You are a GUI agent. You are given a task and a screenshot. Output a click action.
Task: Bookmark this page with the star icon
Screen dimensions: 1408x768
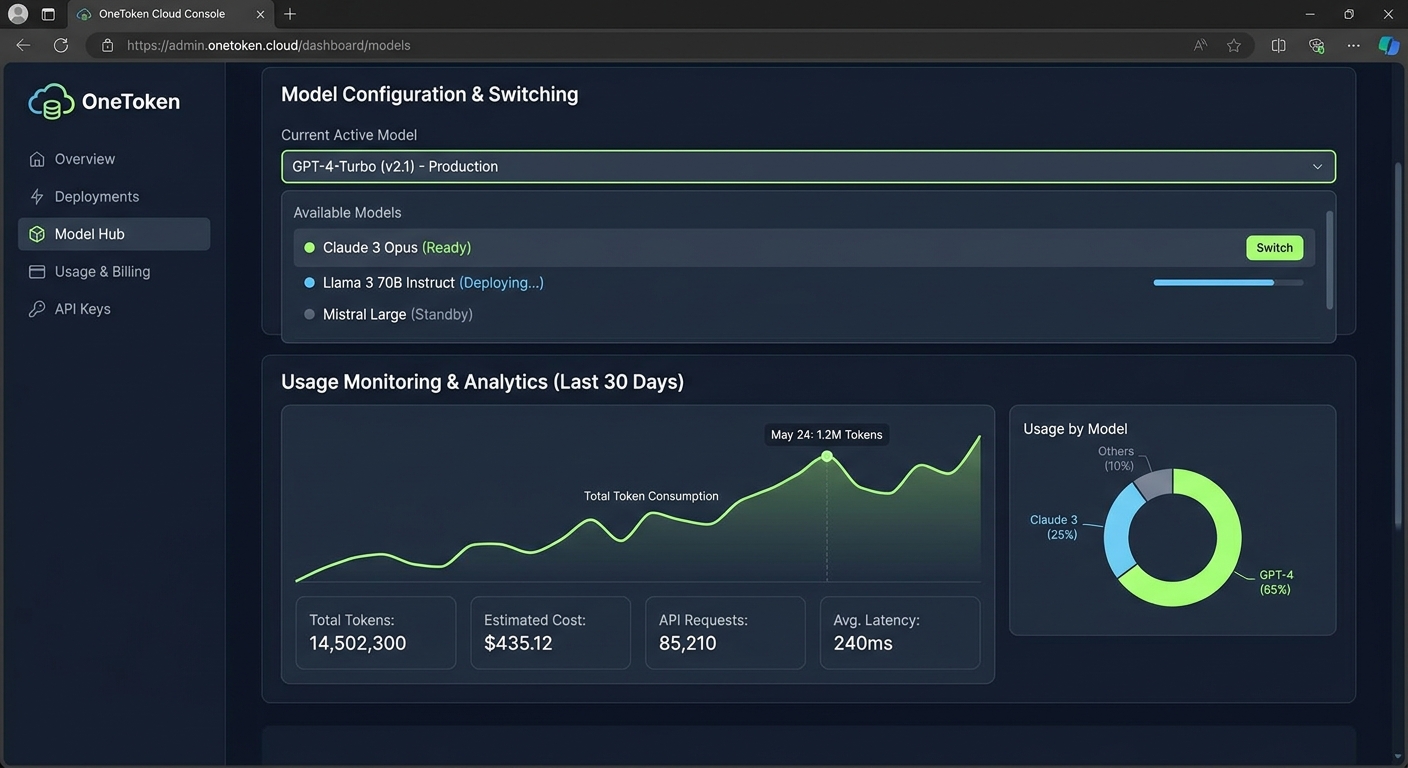point(1234,45)
